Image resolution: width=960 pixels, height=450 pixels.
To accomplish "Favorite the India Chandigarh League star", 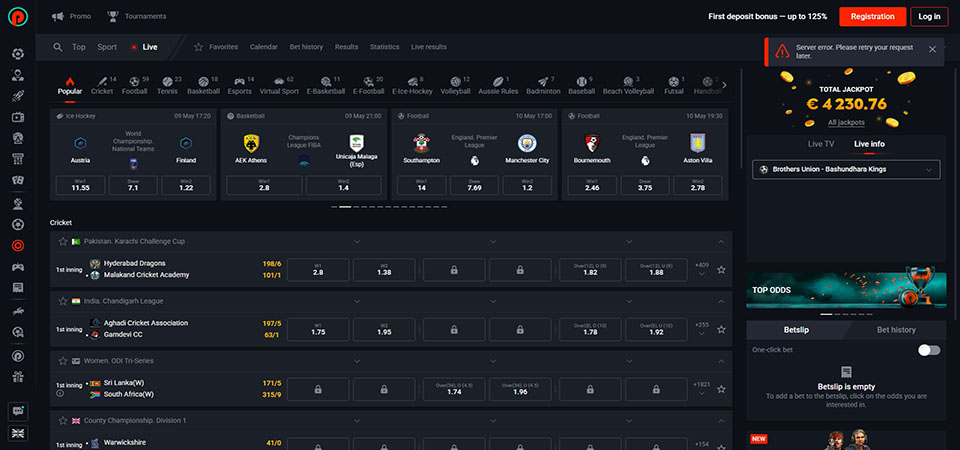I will [x=62, y=301].
